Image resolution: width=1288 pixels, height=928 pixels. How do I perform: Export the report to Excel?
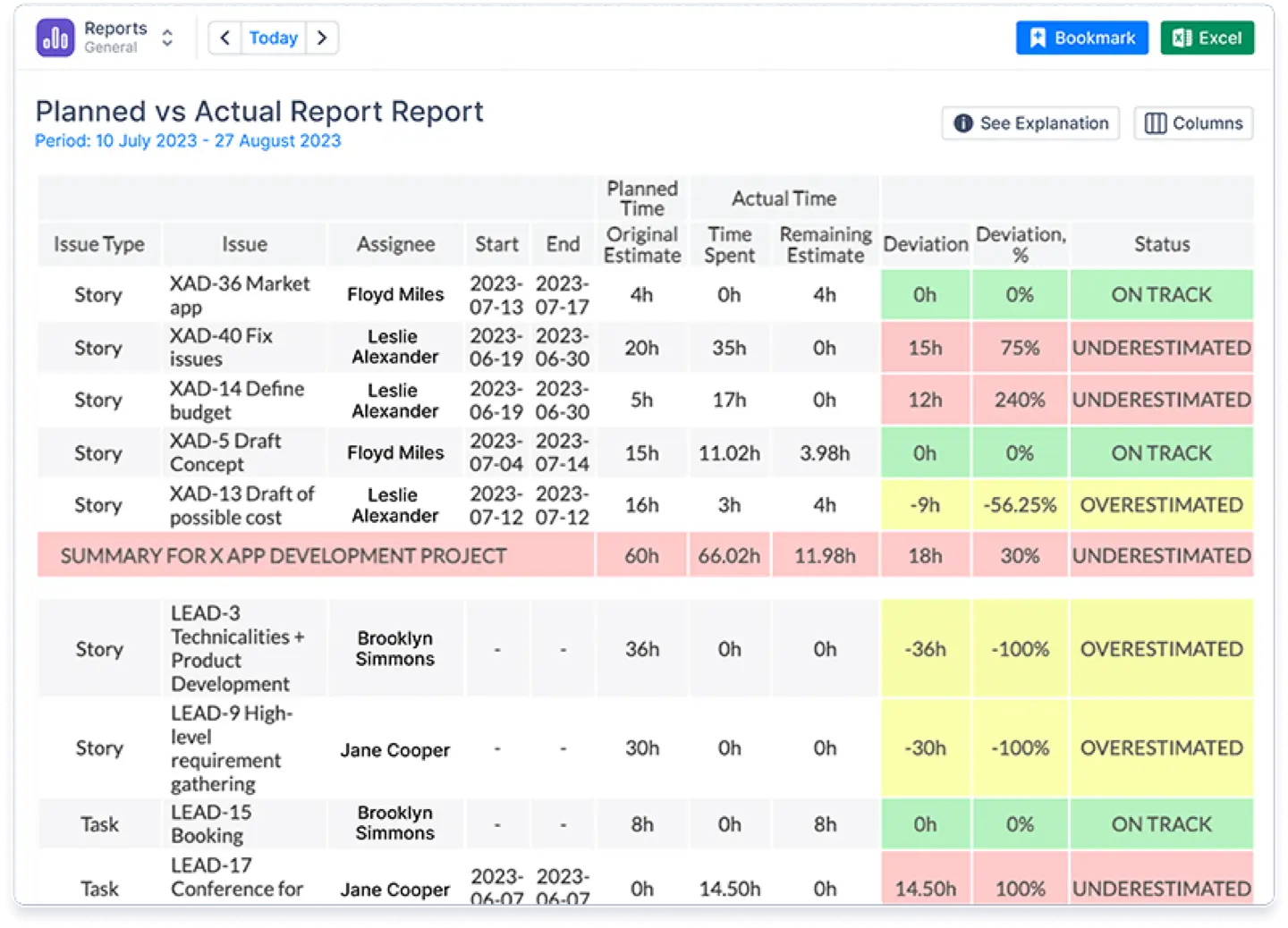(x=1207, y=38)
